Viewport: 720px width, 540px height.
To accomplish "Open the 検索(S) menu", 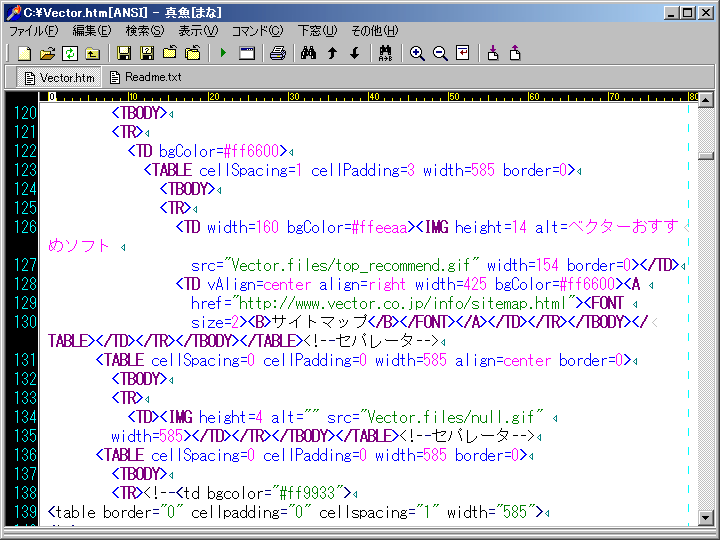I will coord(145,31).
